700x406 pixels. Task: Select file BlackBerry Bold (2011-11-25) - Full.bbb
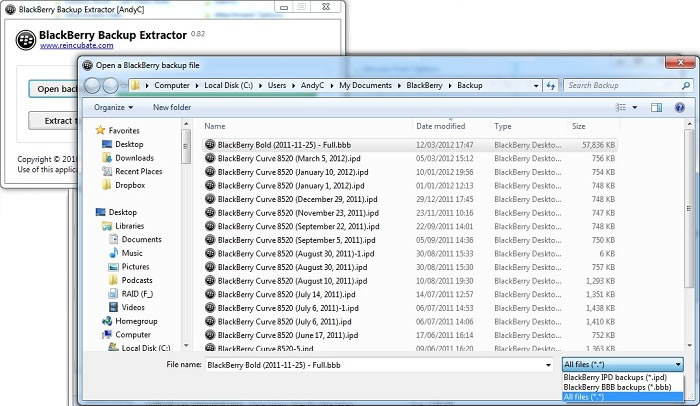coord(410,145)
